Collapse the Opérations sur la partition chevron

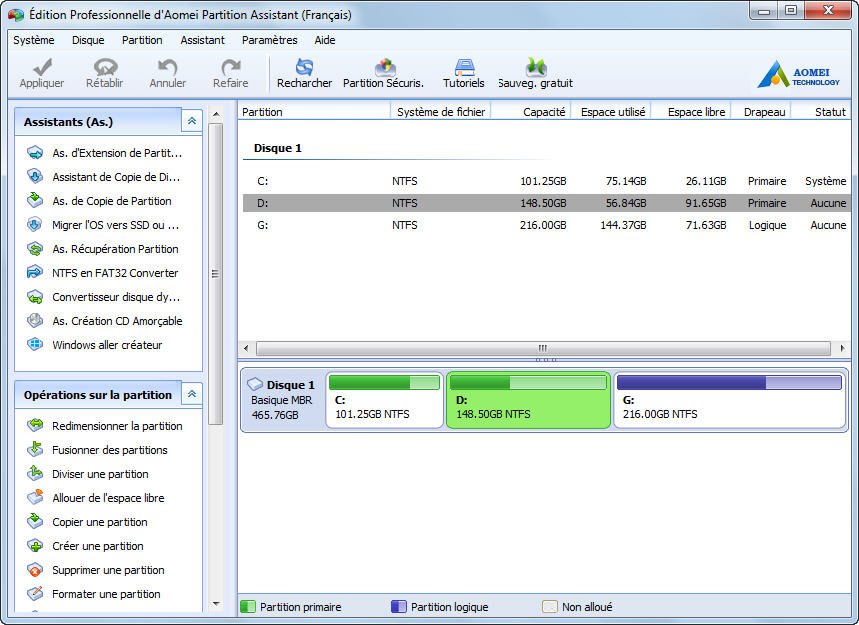click(x=192, y=394)
